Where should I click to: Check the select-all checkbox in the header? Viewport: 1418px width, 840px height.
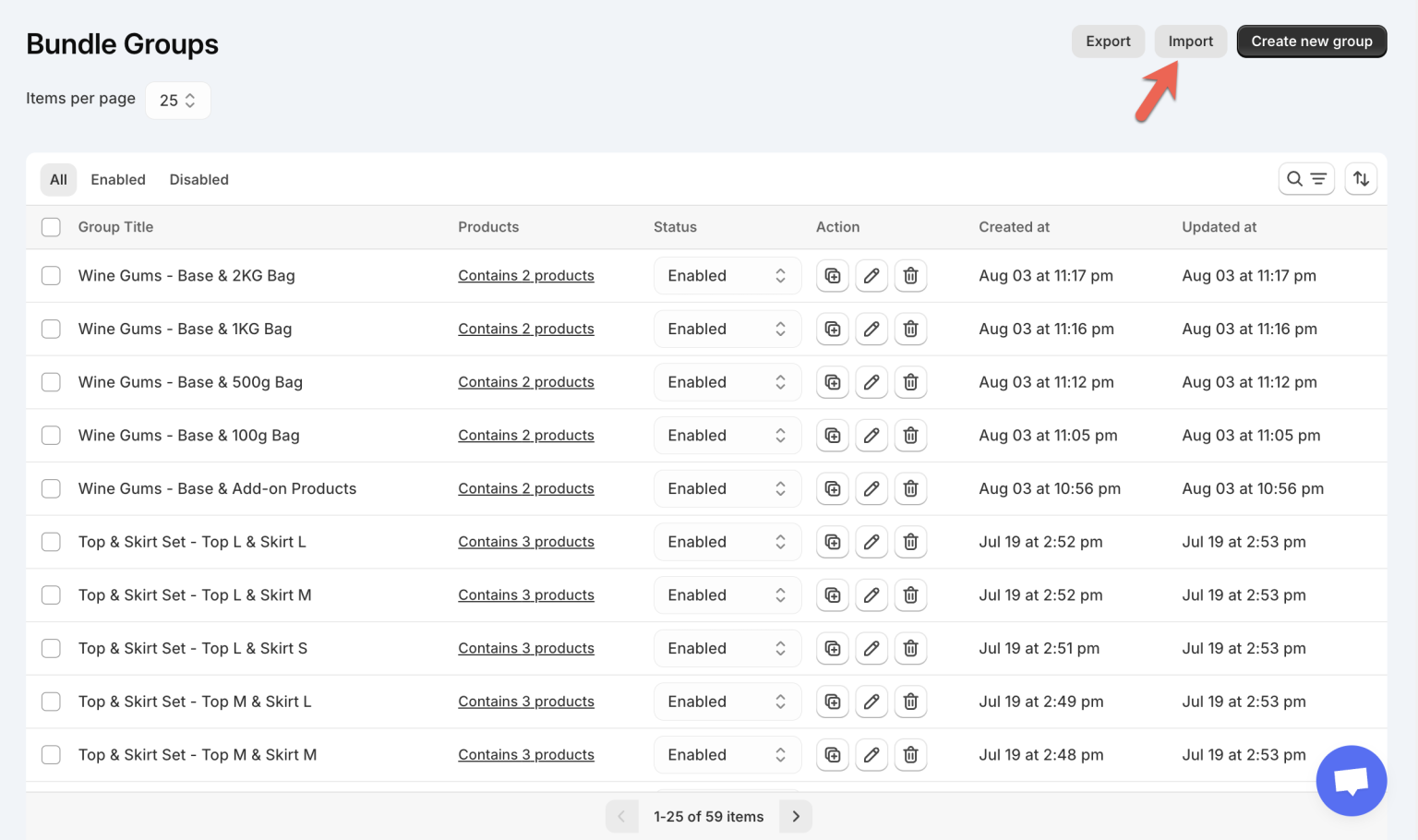point(51,226)
